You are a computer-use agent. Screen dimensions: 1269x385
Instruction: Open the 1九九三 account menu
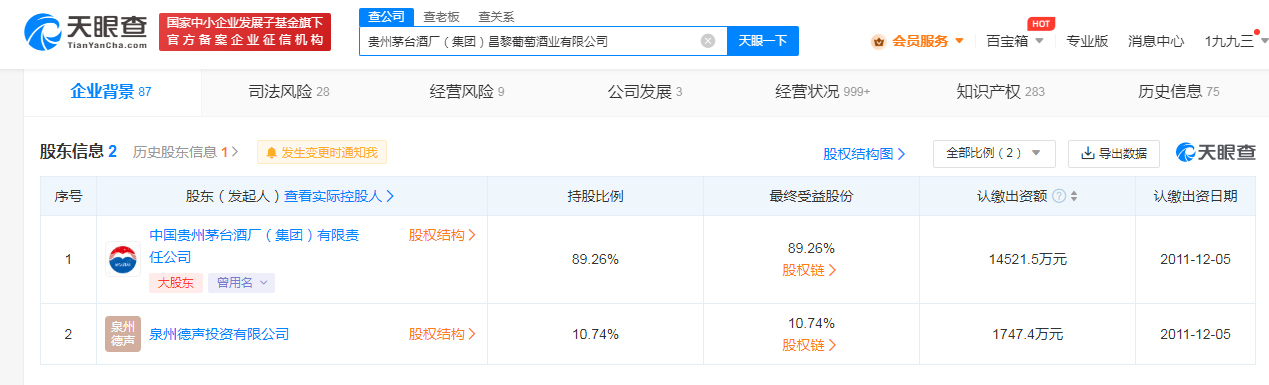click(x=1236, y=41)
